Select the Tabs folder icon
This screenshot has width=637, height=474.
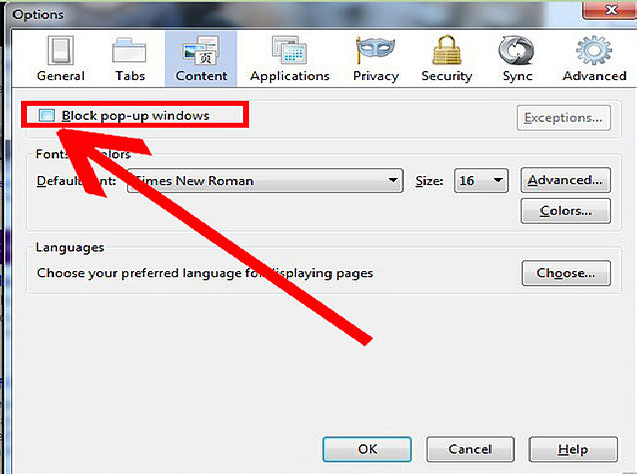click(129, 50)
